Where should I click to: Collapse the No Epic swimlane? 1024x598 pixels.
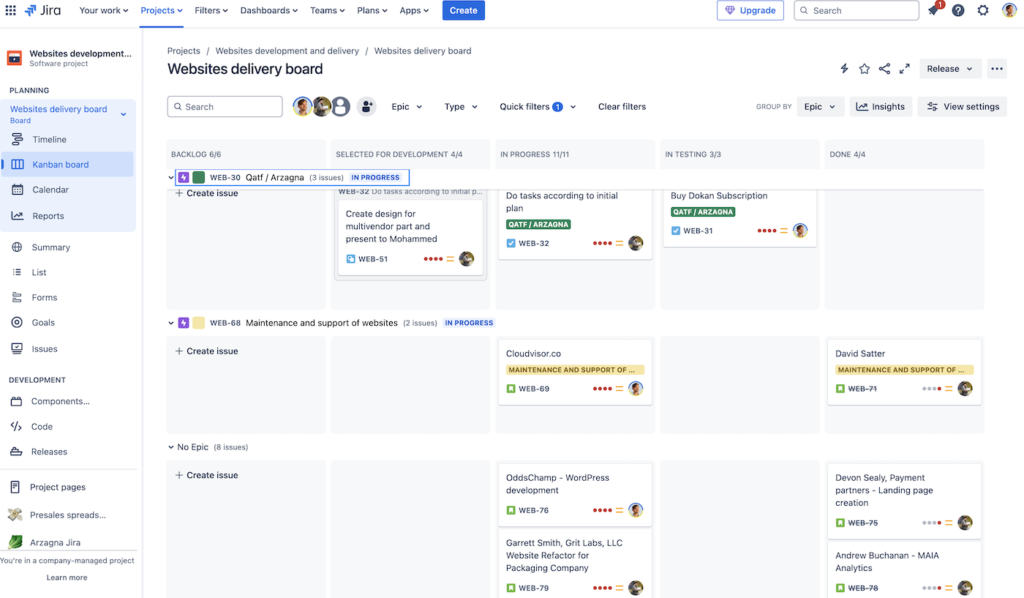tap(170, 447)
